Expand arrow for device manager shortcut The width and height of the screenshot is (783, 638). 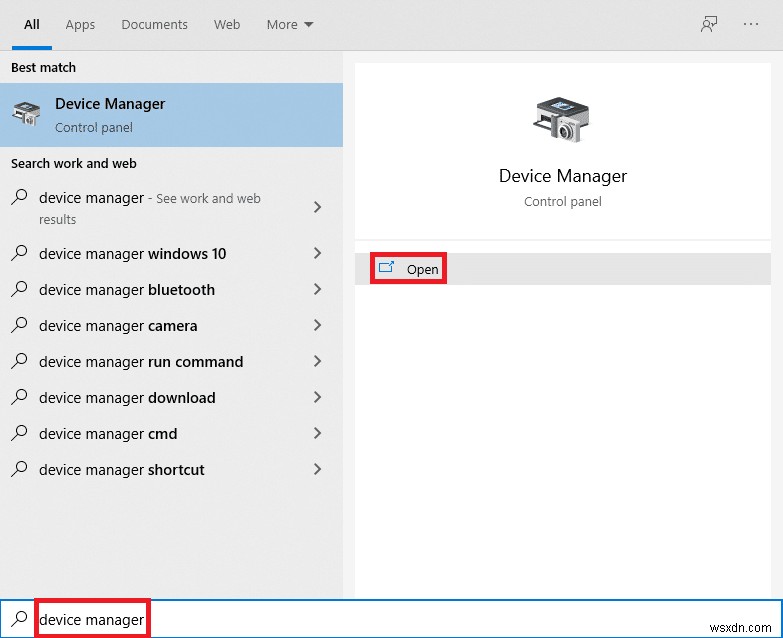[x=318, y=470]
